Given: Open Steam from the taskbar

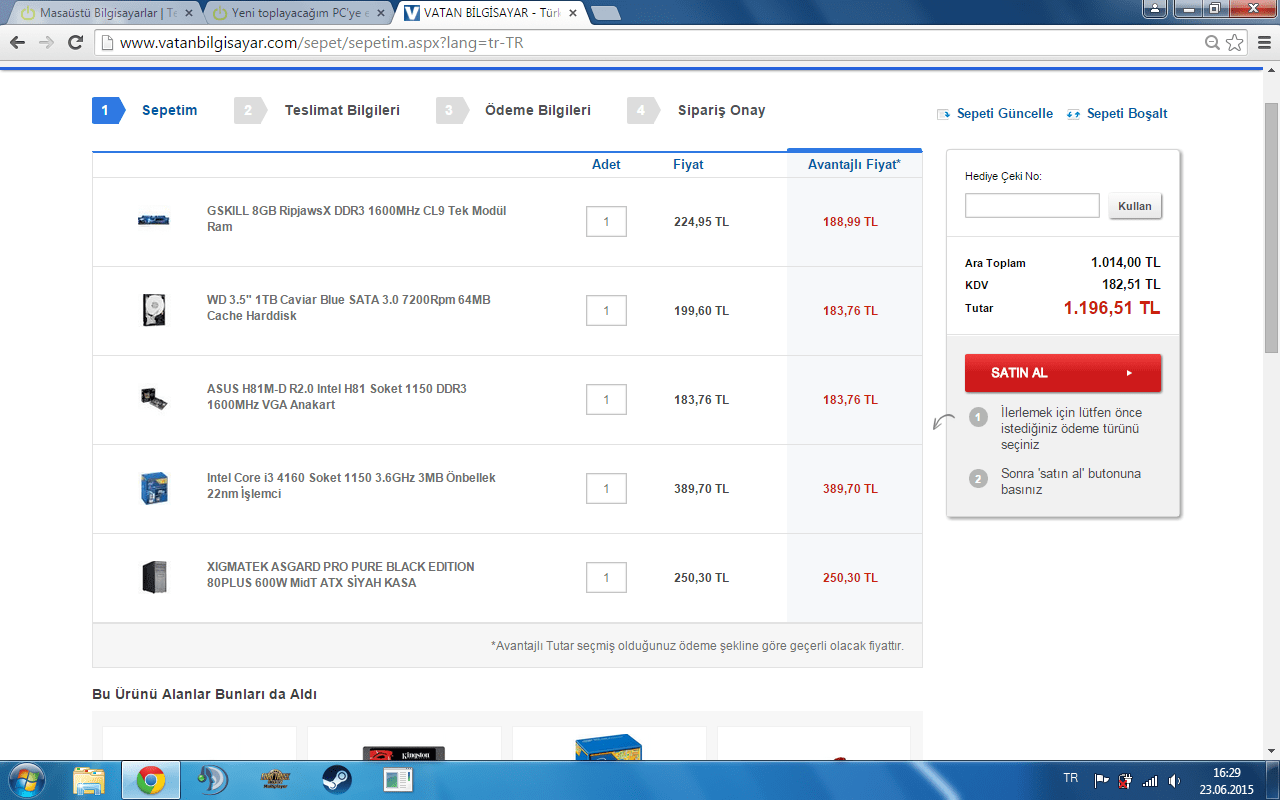Looking at the screenshot, I should click(335, 780).
